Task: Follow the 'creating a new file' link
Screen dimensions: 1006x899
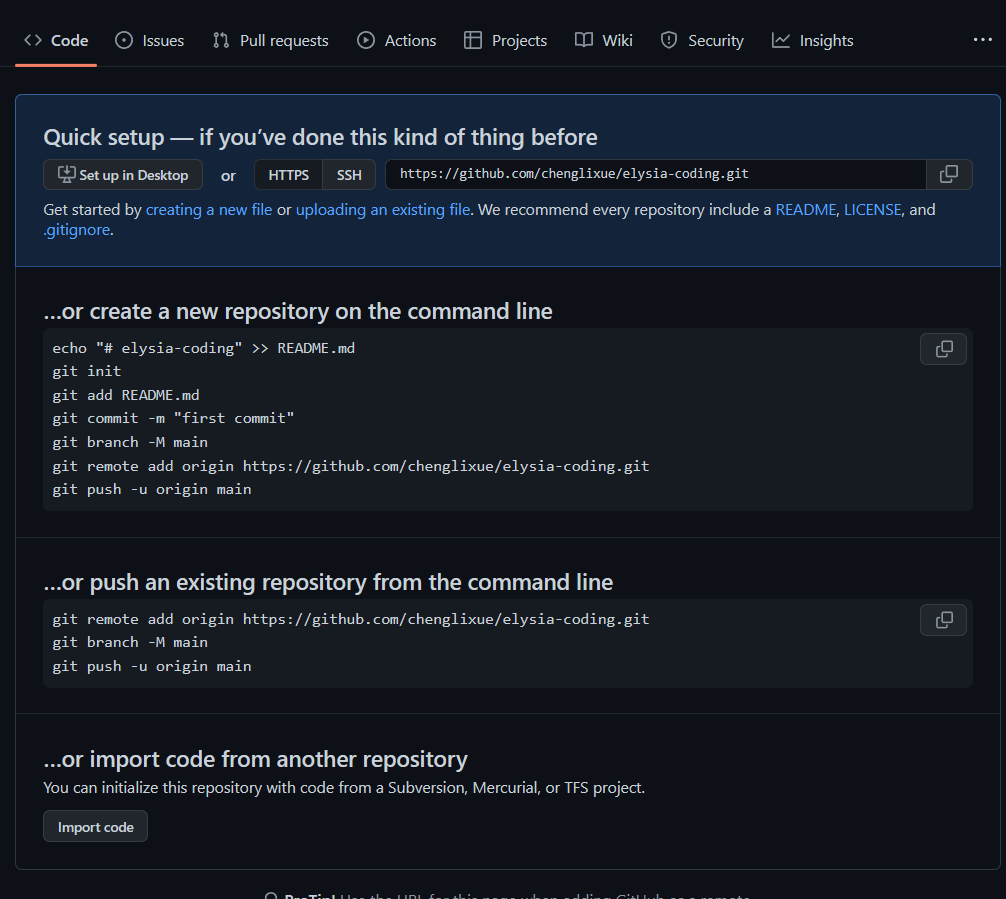Action: (209, 210)
